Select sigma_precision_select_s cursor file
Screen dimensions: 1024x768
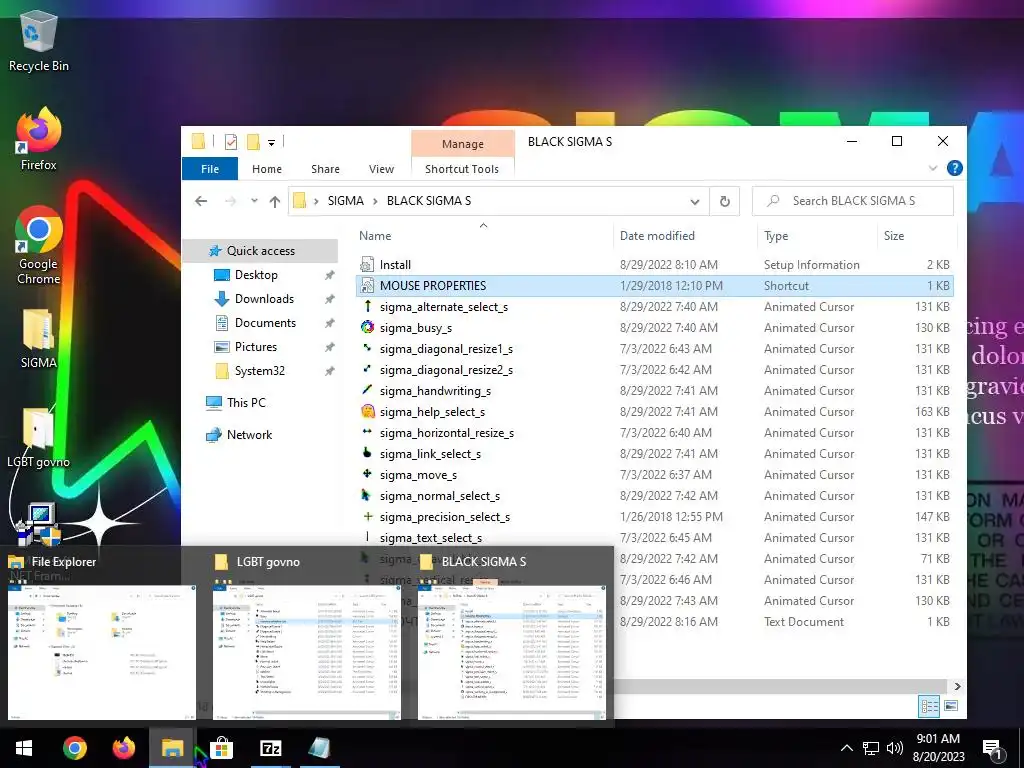pos(654,517)
